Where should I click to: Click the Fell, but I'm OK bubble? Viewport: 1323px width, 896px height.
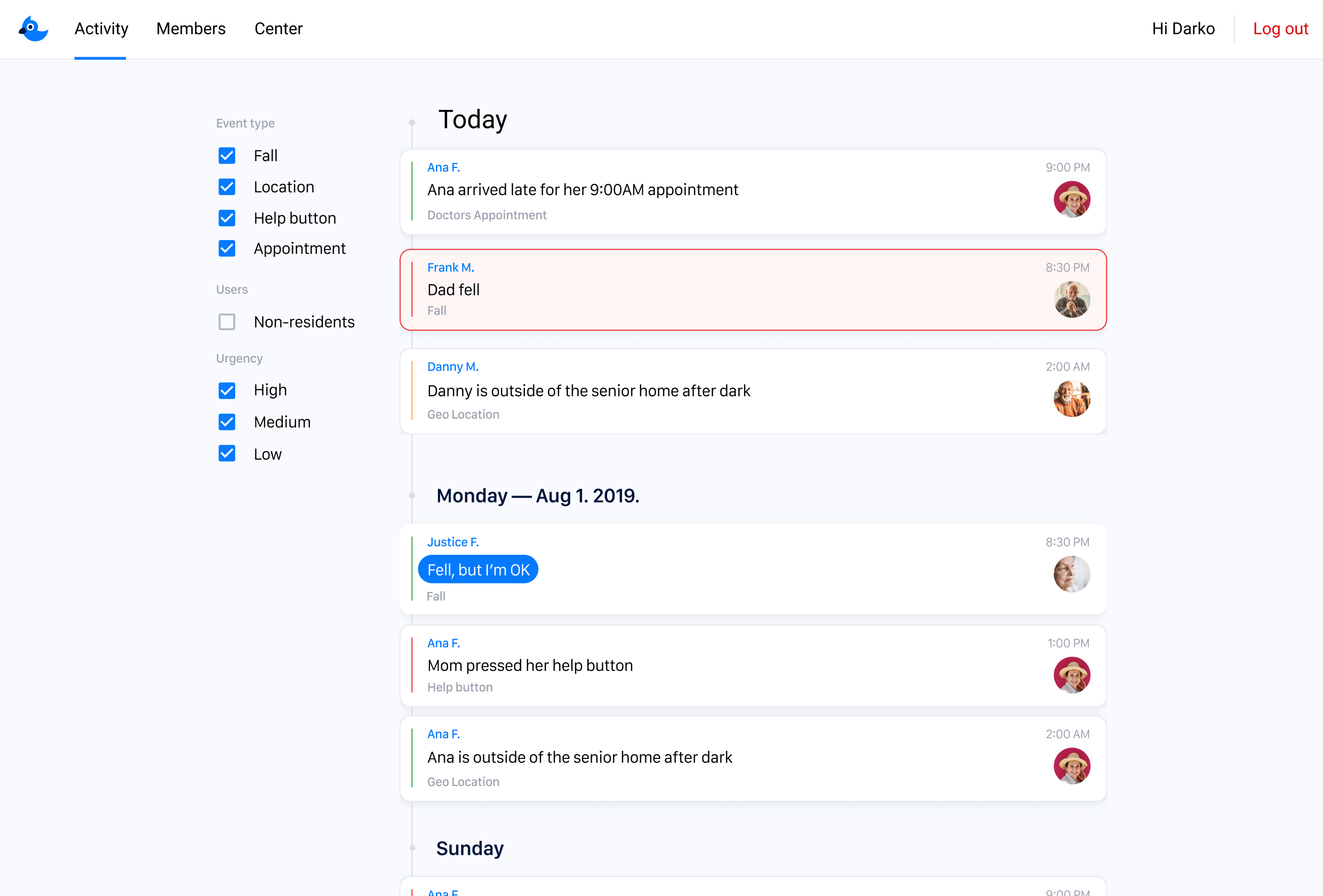coord(477,570)
